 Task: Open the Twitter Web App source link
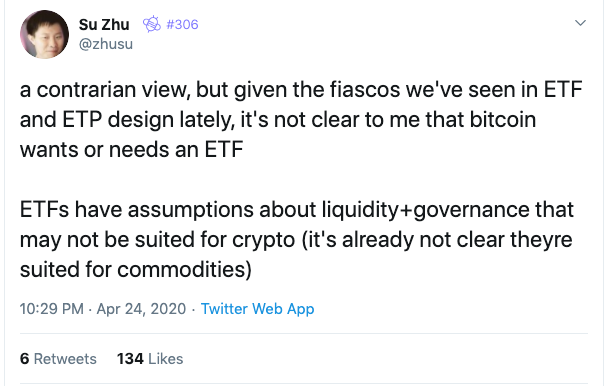point(257,309)
